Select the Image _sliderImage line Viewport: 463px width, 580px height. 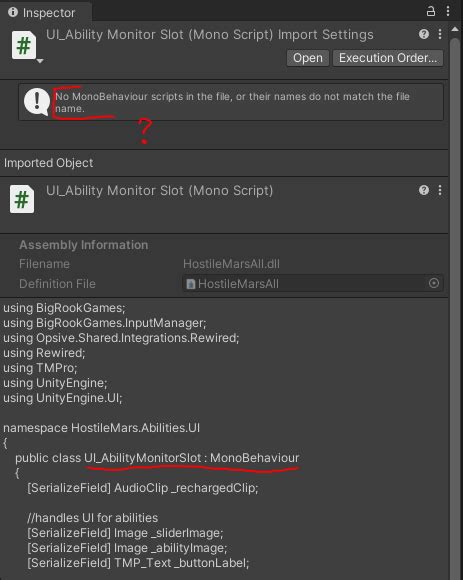[x=125, y=533]
